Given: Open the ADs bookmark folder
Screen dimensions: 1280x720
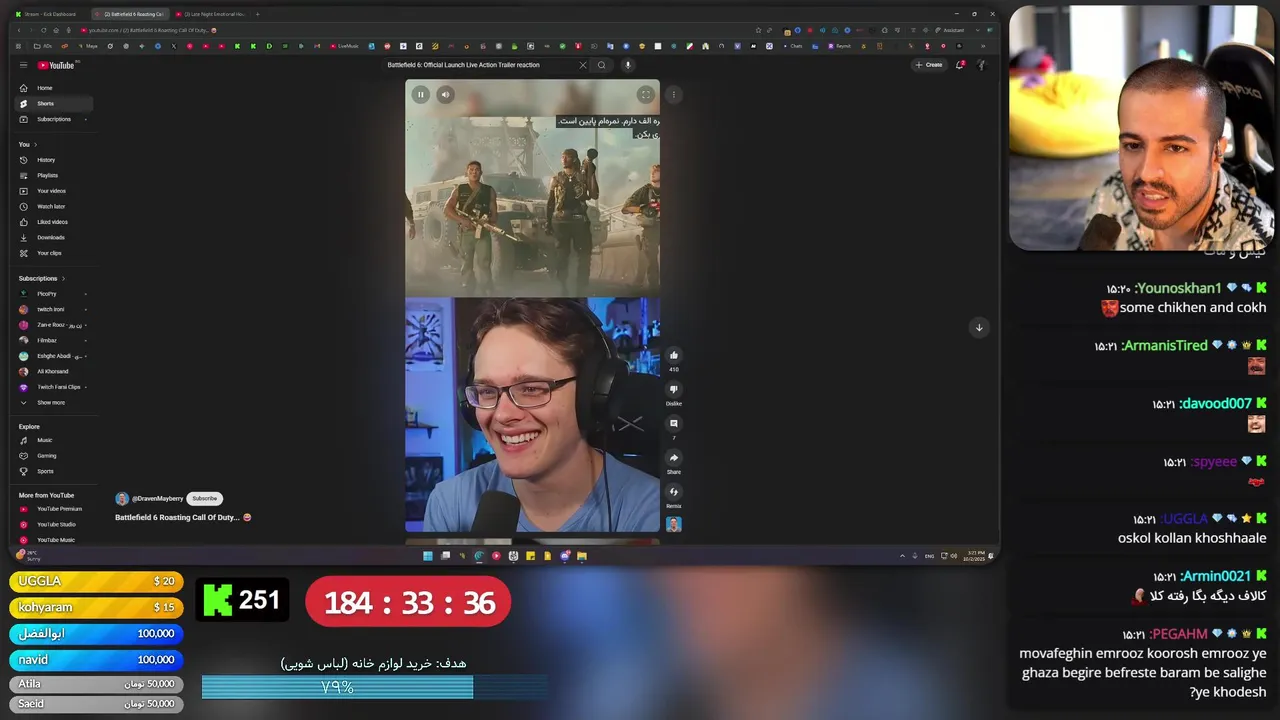Looking at the screenshot, I should click(x=43, y=46).
